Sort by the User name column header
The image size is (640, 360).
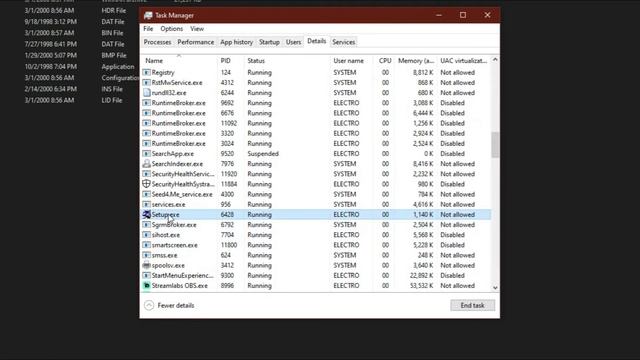point(351,60)
